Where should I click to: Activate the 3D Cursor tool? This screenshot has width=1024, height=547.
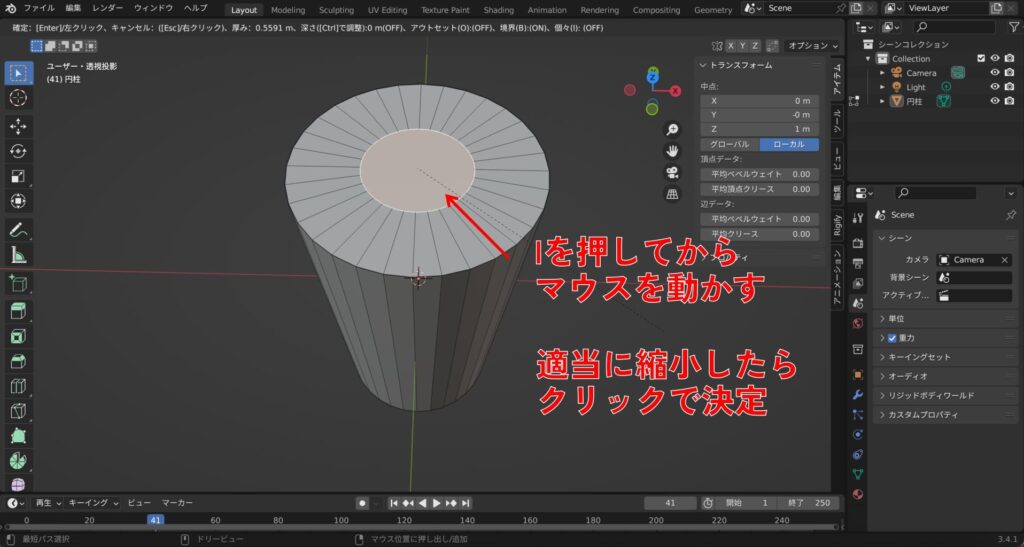pos(18,98)
